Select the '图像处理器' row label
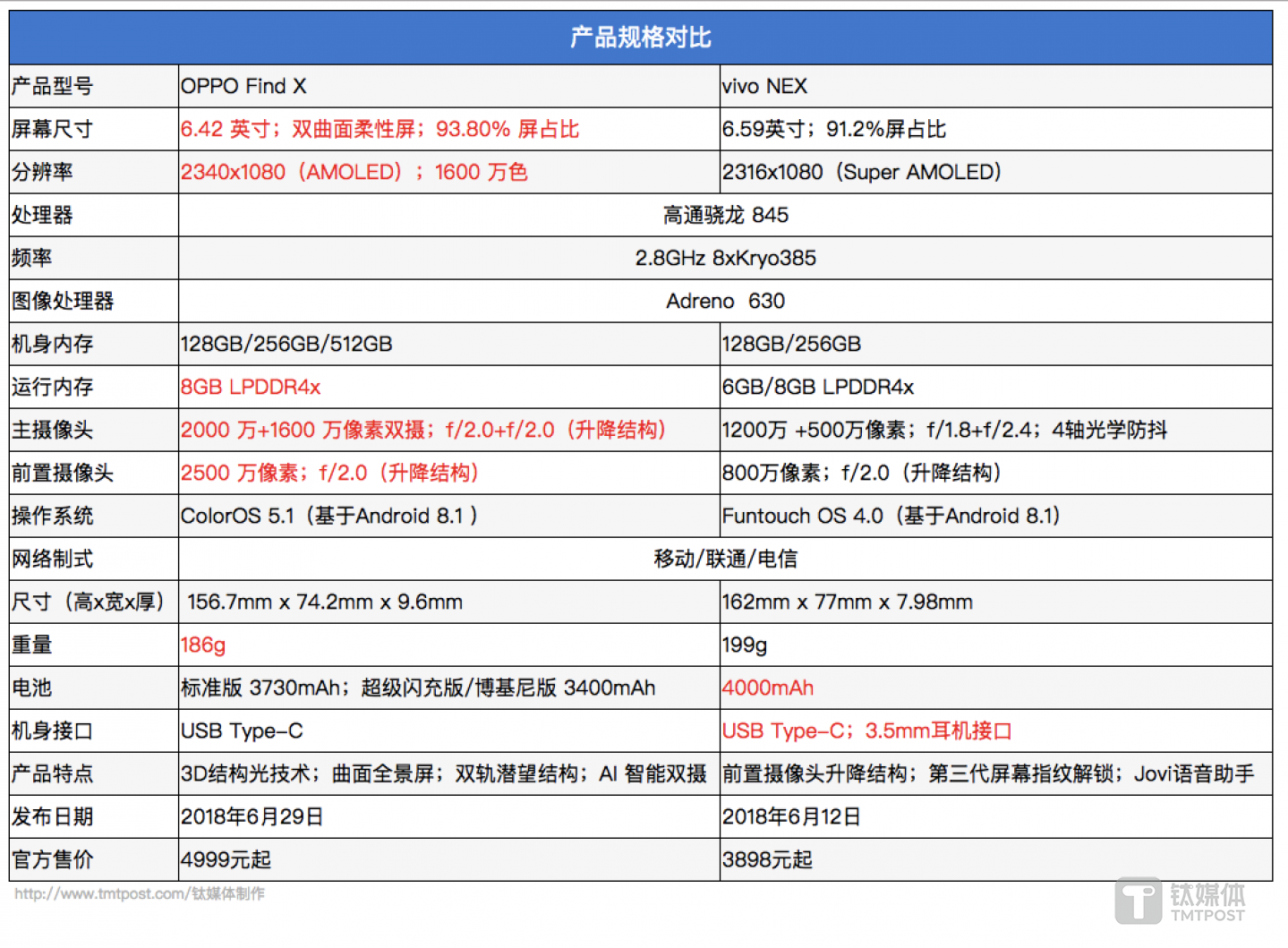 pyautogui.click(x=63, y=301)
